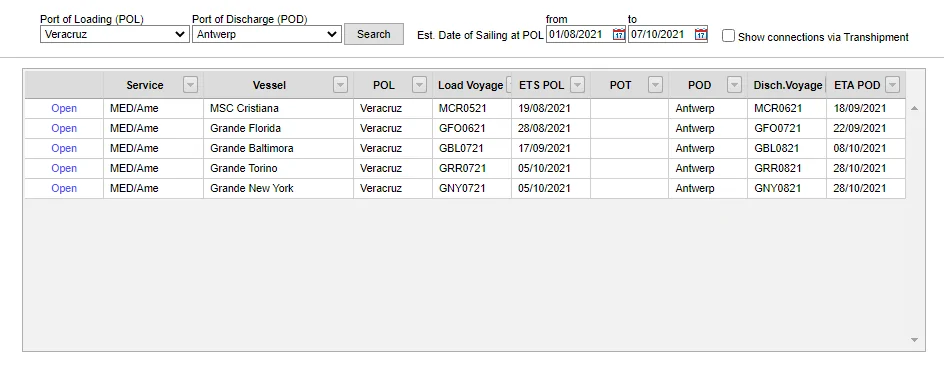Select ETA POD date 18/09/2021

pos(866,109)
